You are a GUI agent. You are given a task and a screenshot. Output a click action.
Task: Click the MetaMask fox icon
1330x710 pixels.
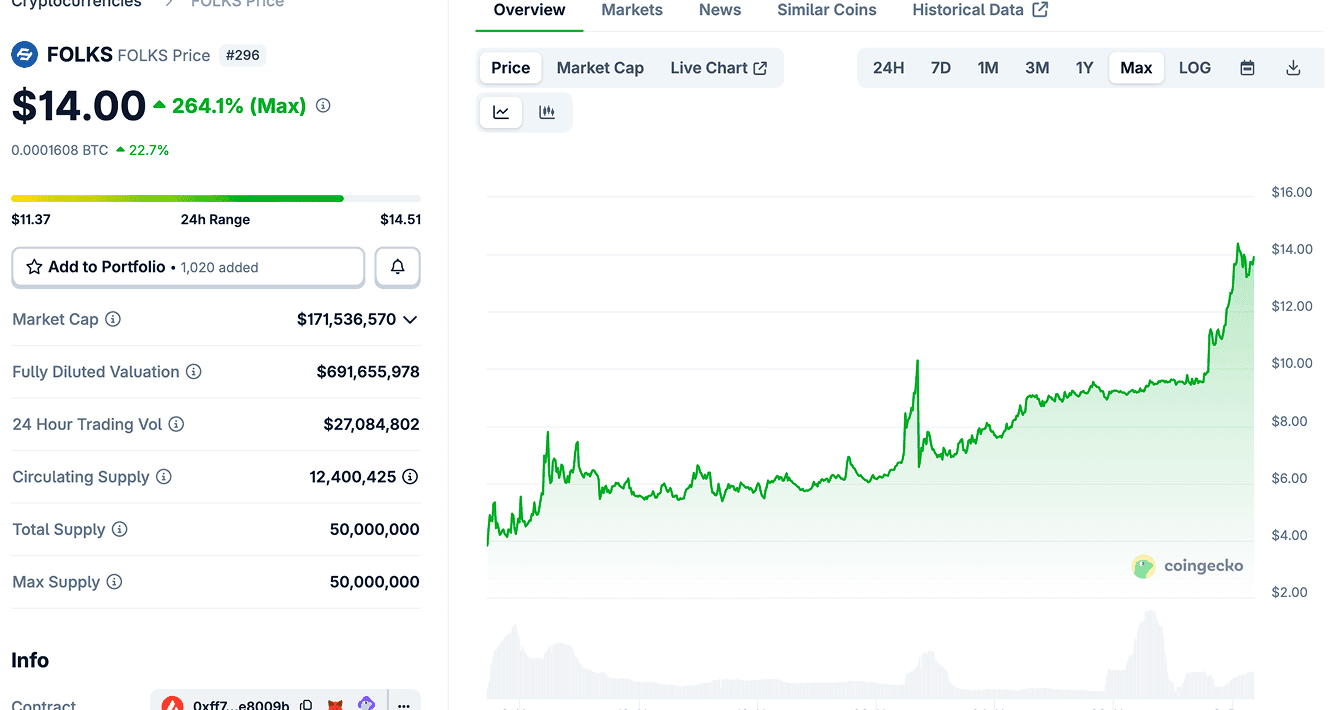point(337,705)
